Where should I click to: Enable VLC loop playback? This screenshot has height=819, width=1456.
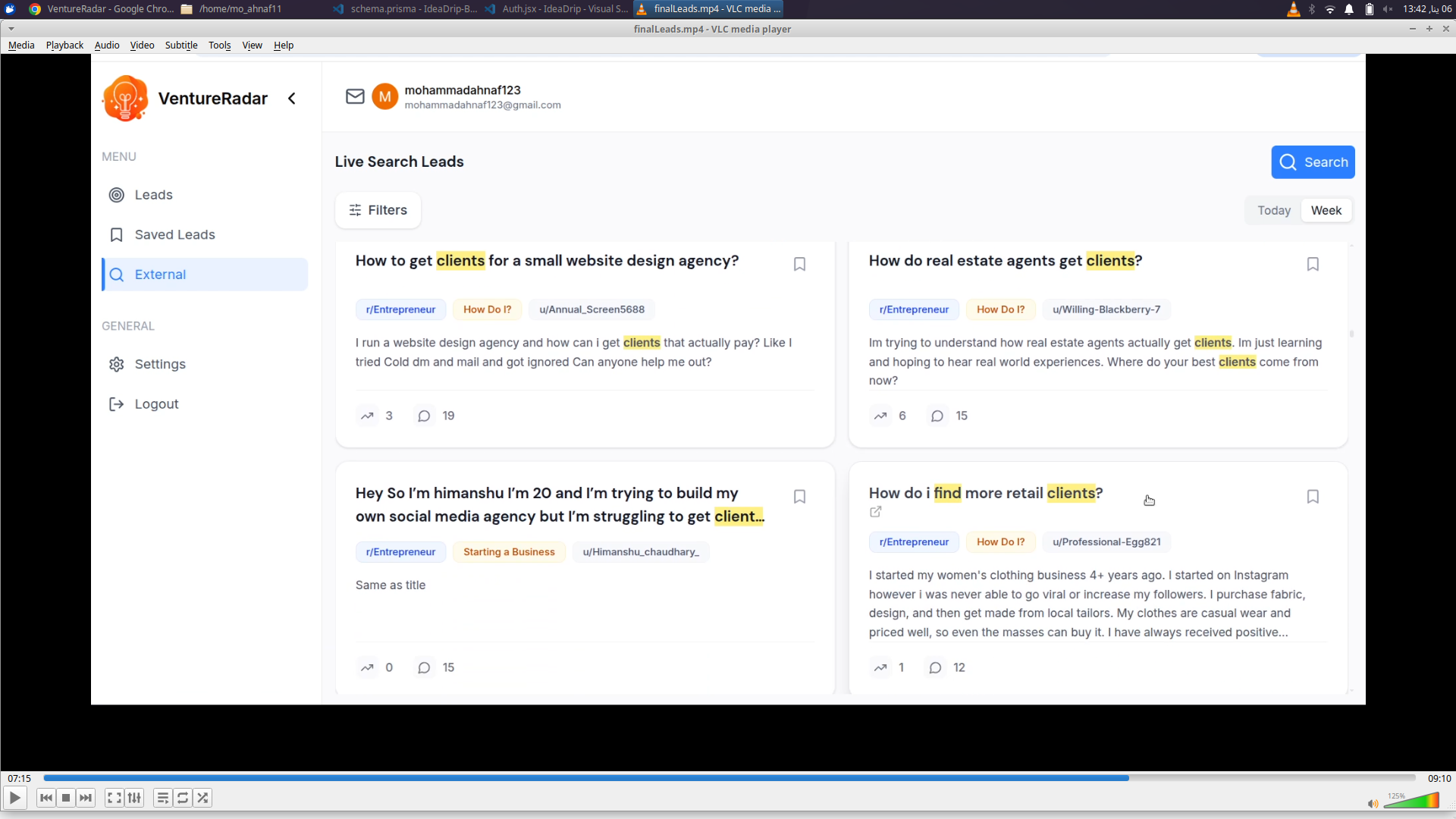click(183, 798)
